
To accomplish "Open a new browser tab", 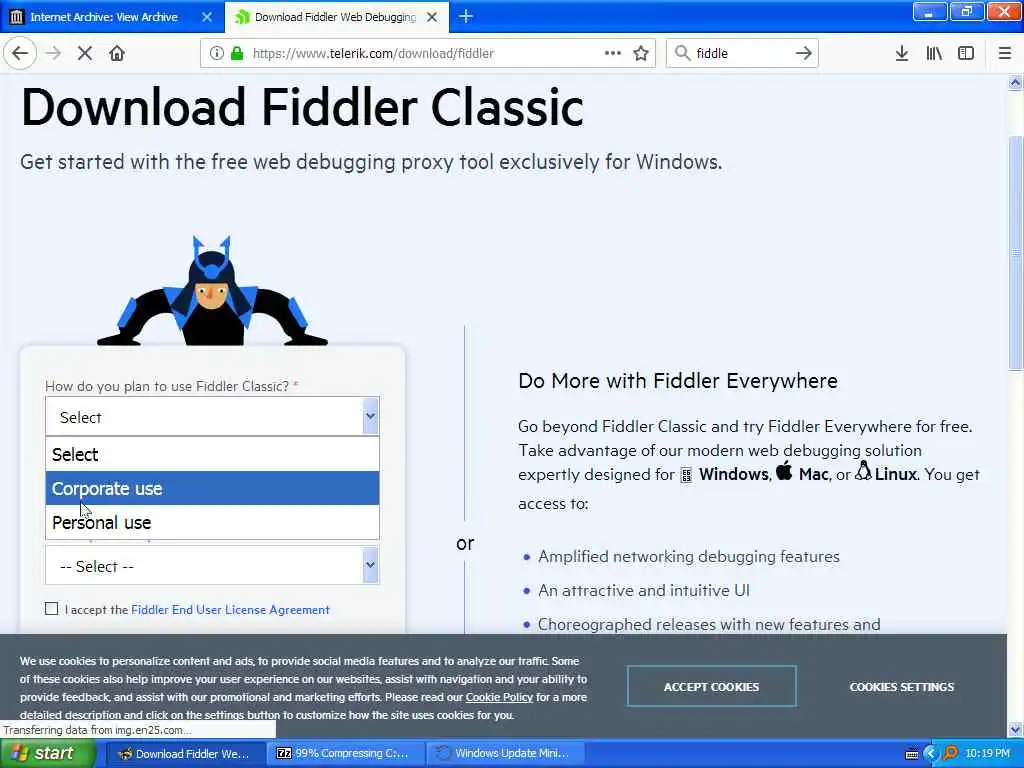I will tap(466, 16).
